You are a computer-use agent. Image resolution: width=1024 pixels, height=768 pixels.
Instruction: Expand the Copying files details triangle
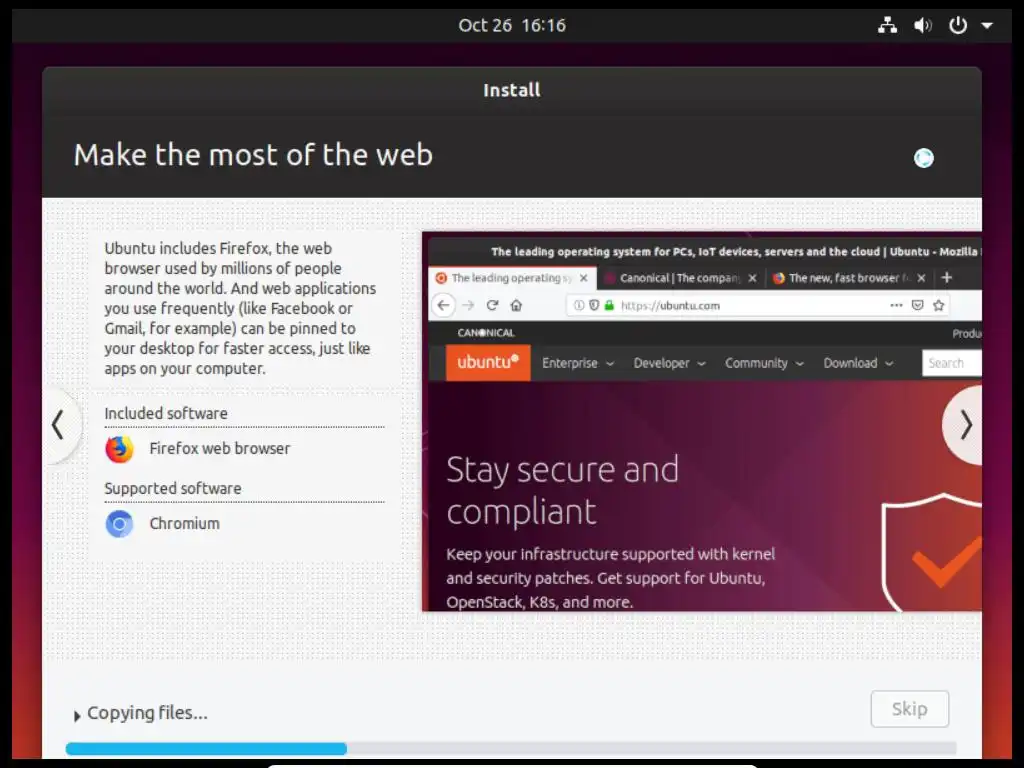click(x=77, y=716)
